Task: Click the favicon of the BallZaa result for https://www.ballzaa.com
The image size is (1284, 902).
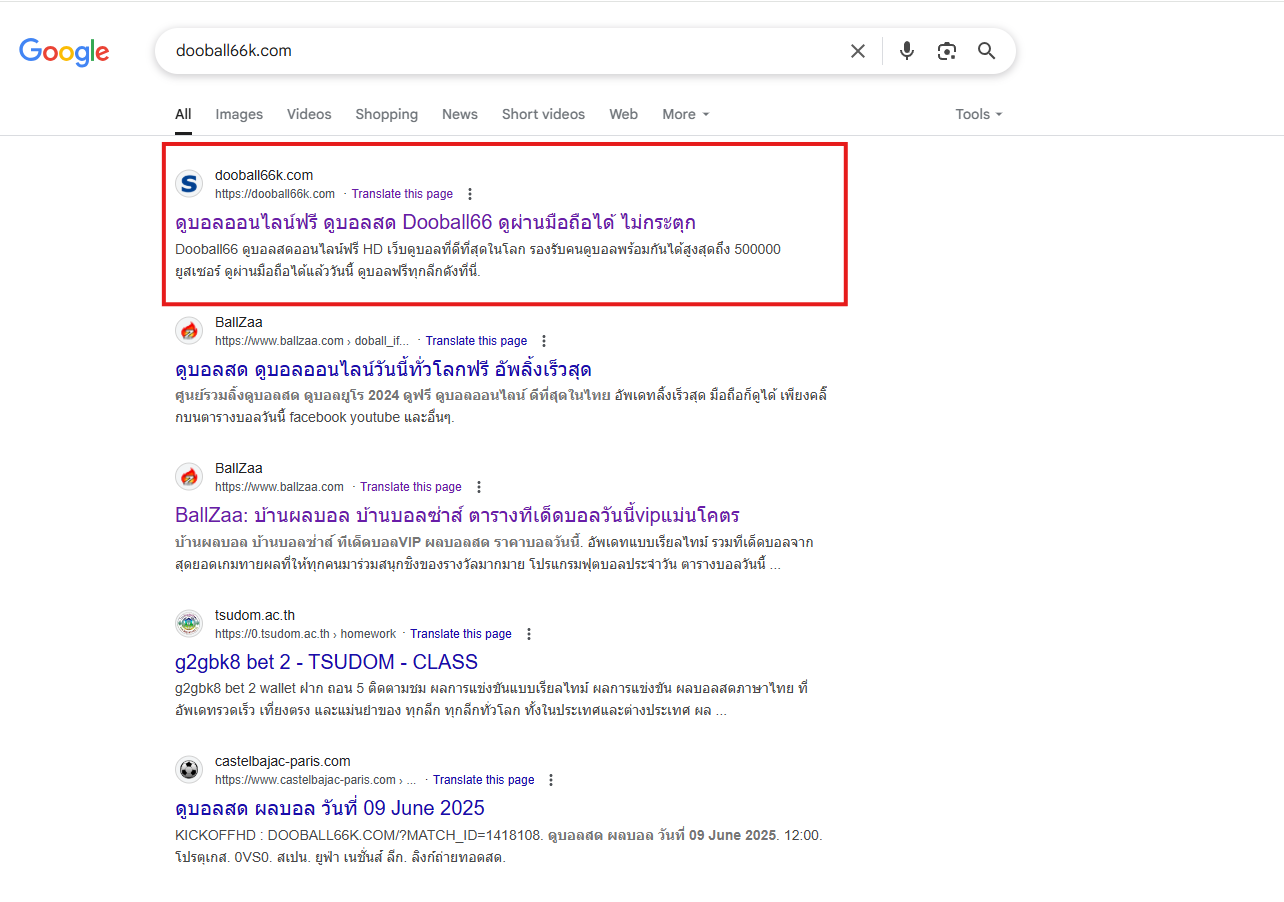Action: pyautogui.click(x=189, y=477)
